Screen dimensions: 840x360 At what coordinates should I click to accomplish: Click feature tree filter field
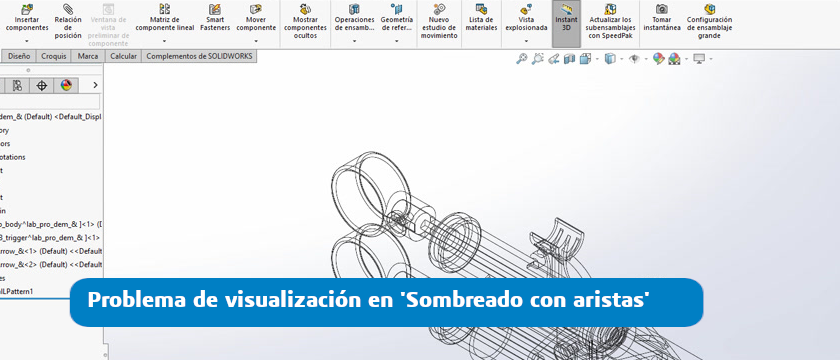coord(50,102)
